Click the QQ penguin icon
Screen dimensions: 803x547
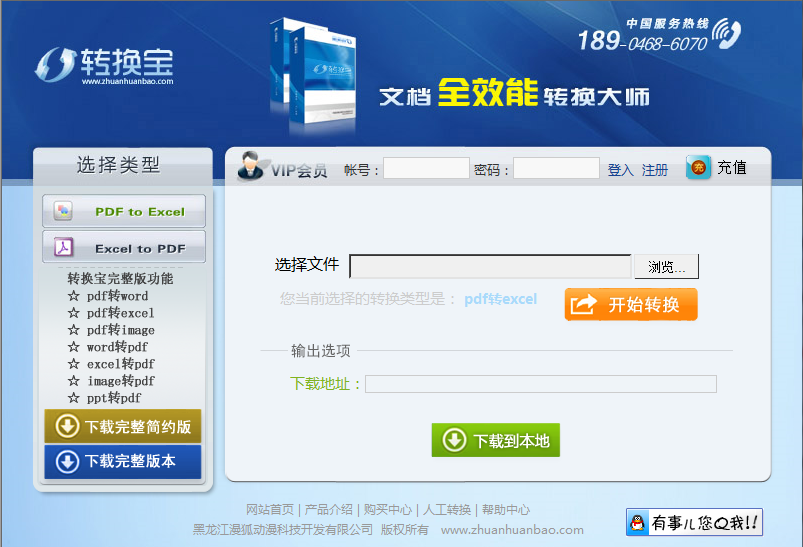point(637,522)
